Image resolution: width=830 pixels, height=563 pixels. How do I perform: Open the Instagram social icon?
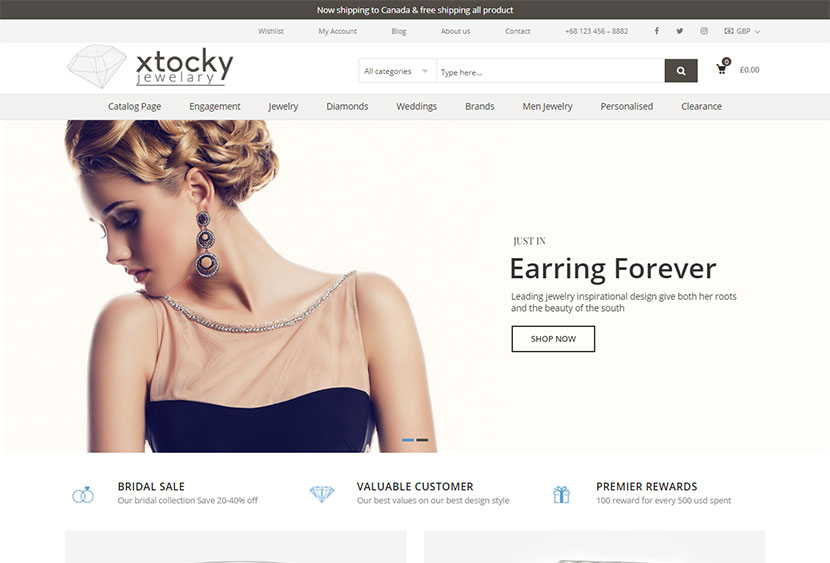[704, 31]
